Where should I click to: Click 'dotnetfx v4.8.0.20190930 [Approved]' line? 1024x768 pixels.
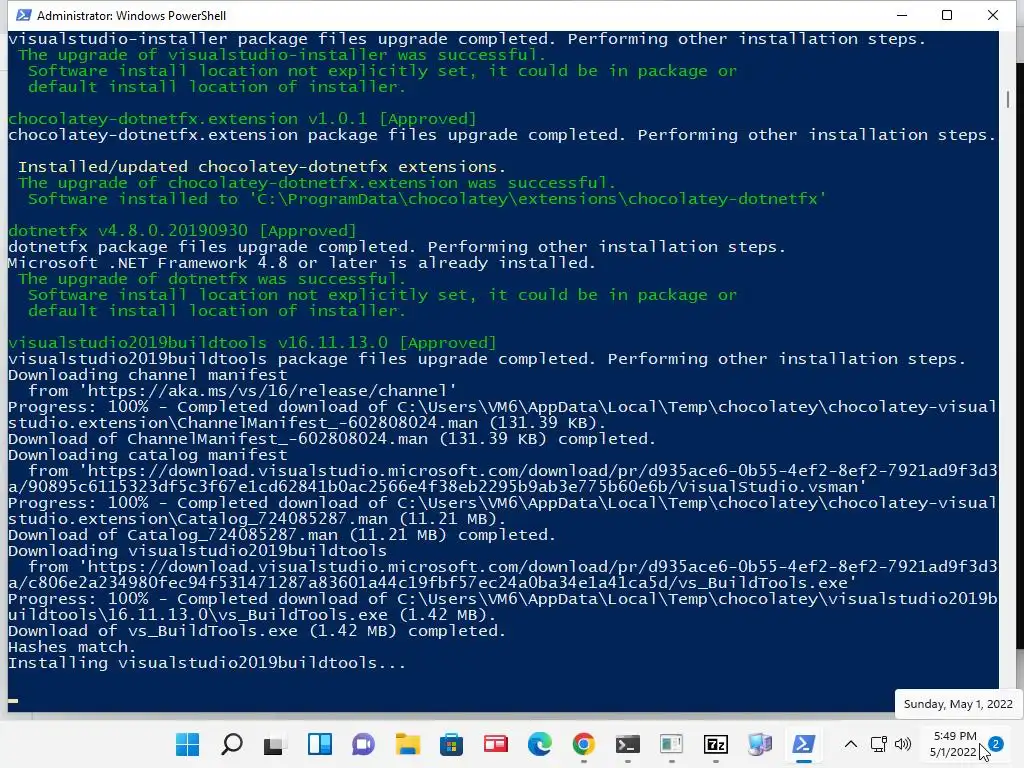(x=183, y=231)
